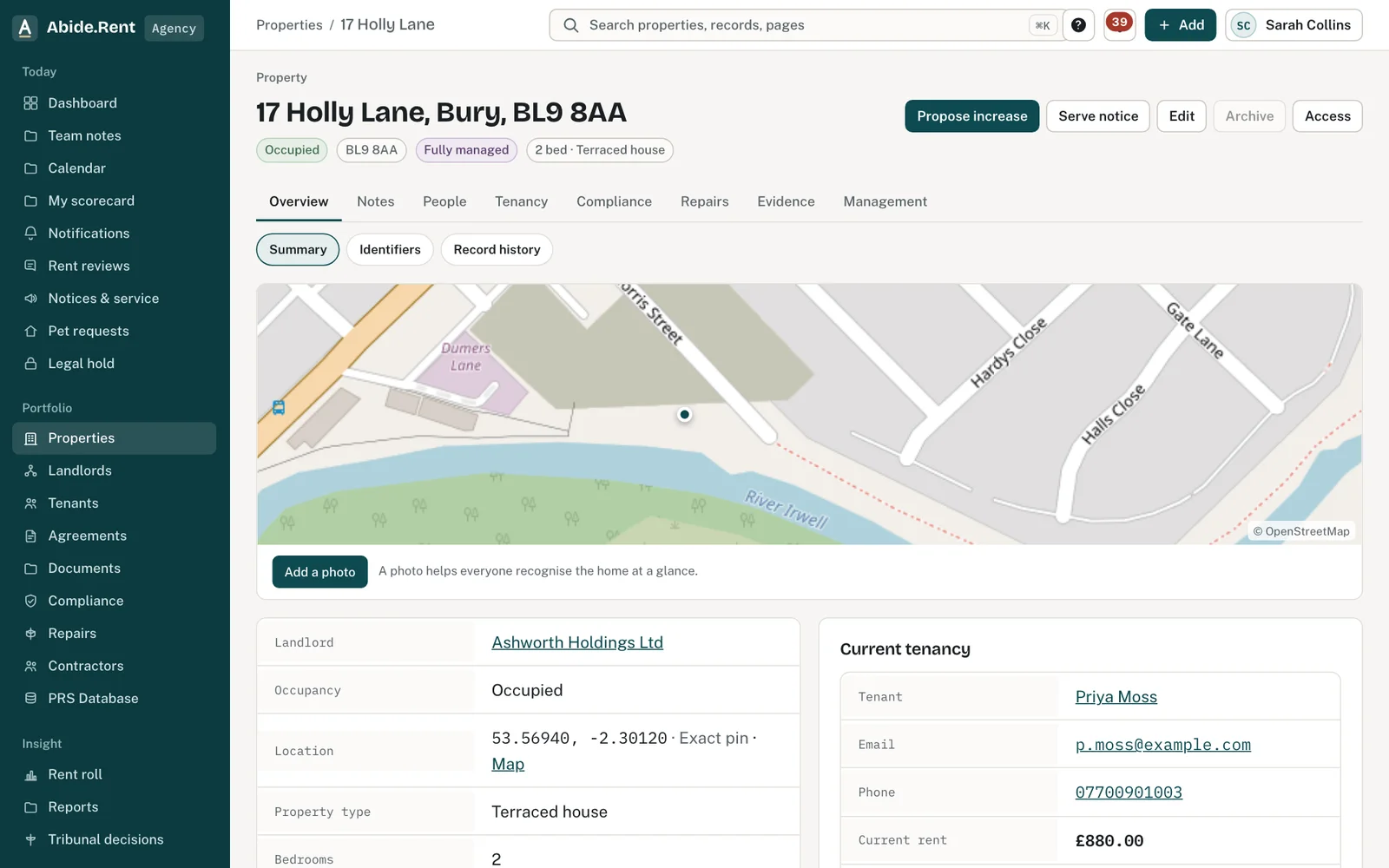Image resolution: width=1389 pixels, height=868 pixels.
Task: Open Dashboard icon in sidebar
Action: (30, 103)
